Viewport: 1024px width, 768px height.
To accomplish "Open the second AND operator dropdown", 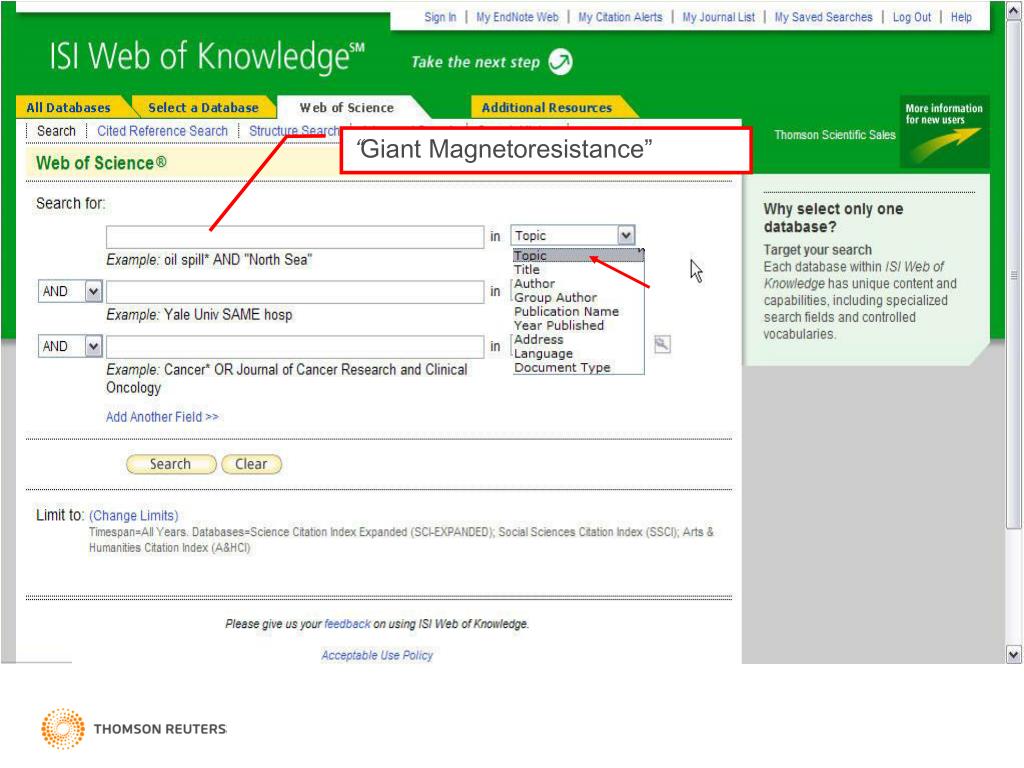I will coord(93,346).
